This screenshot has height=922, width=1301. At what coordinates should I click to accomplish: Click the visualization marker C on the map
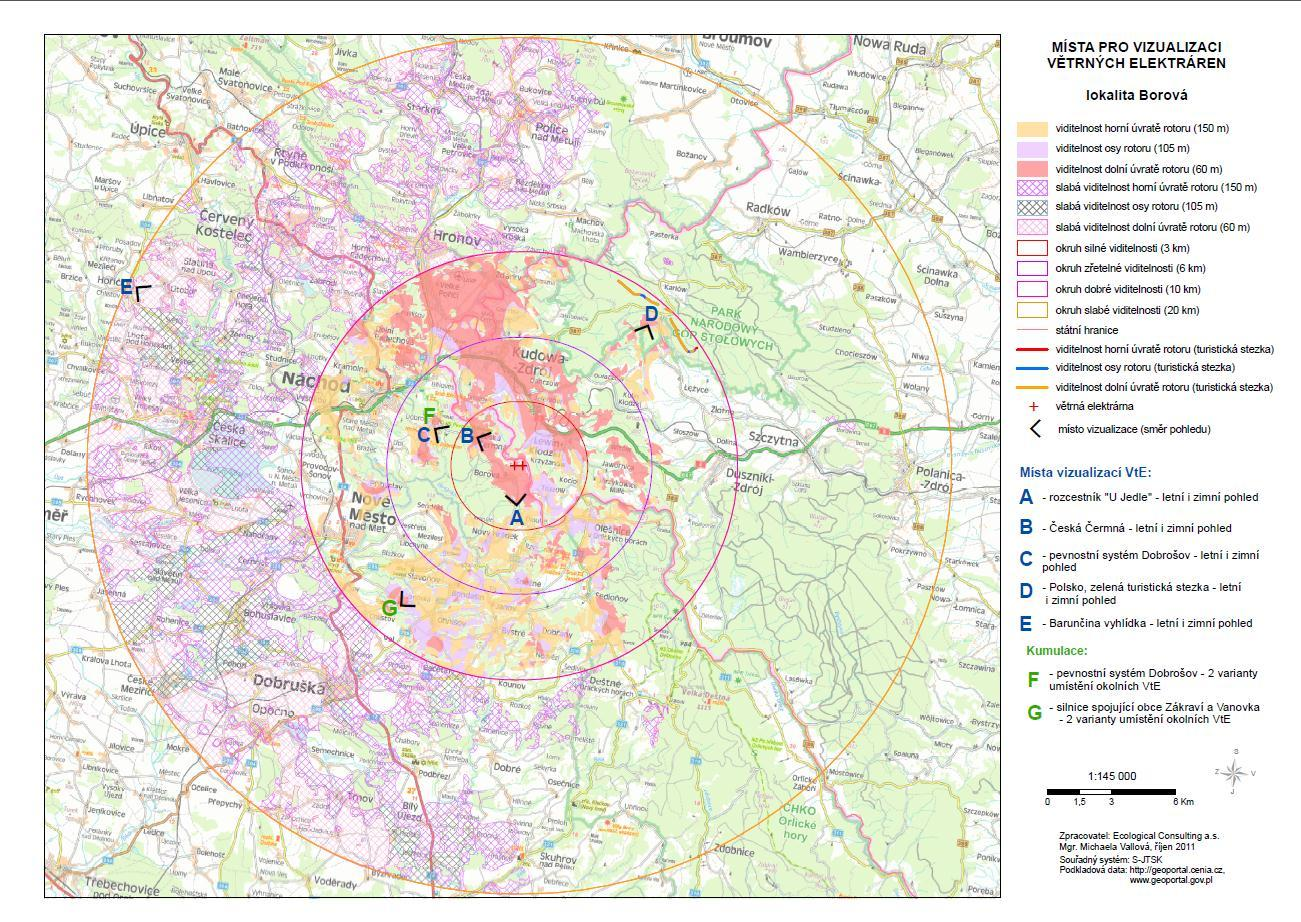pos(423,435)
